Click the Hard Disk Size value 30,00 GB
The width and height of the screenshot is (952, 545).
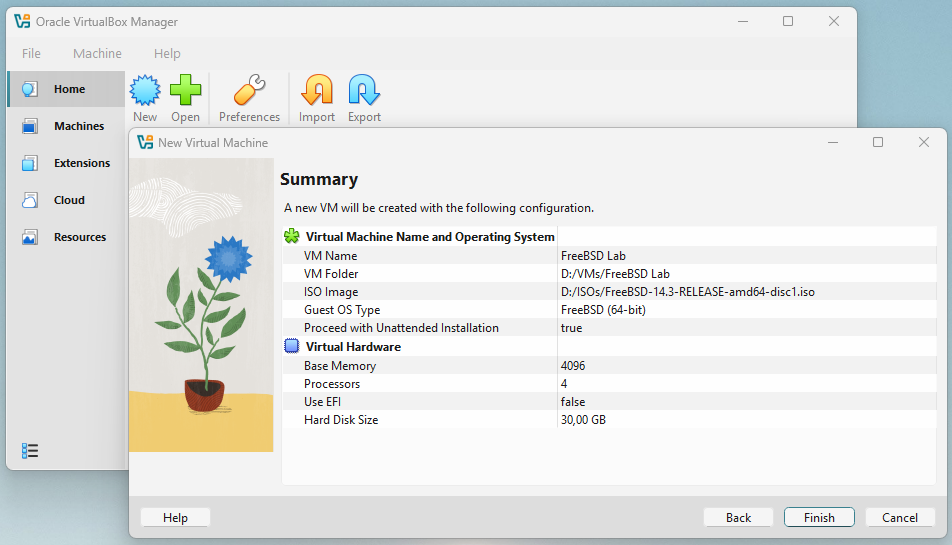583,420
